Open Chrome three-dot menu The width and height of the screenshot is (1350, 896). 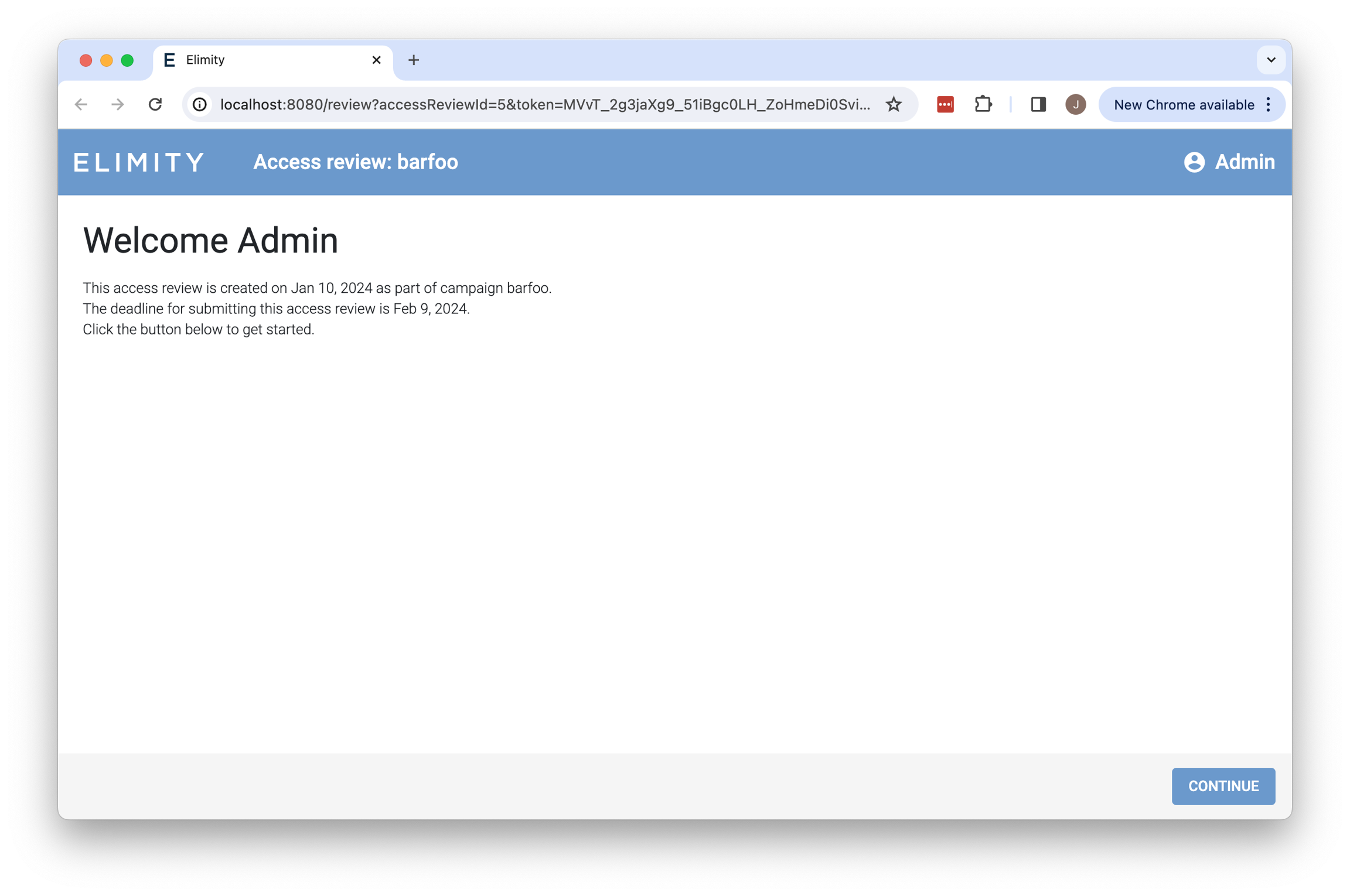pos(1269,105)
